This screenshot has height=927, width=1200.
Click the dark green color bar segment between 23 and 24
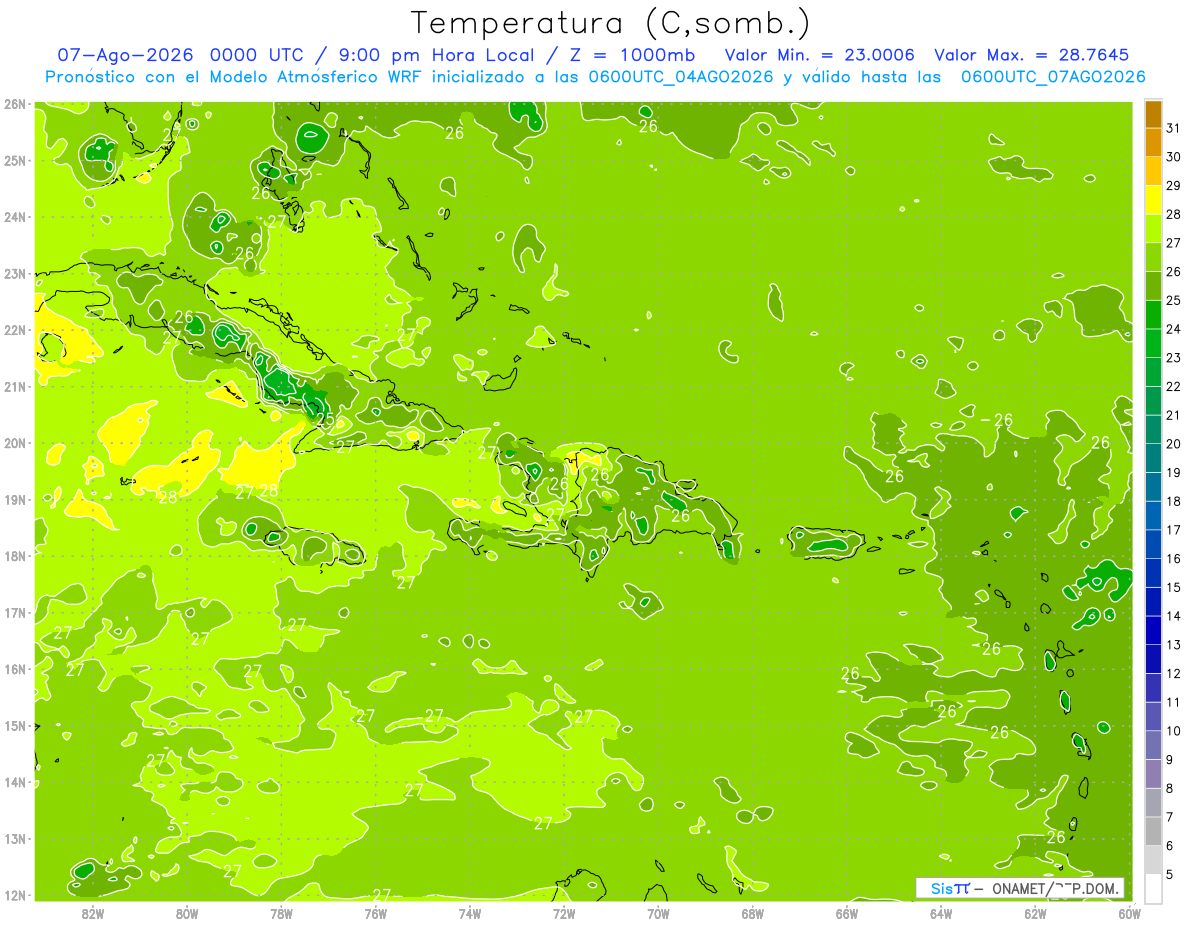[x=1153, y=344]
